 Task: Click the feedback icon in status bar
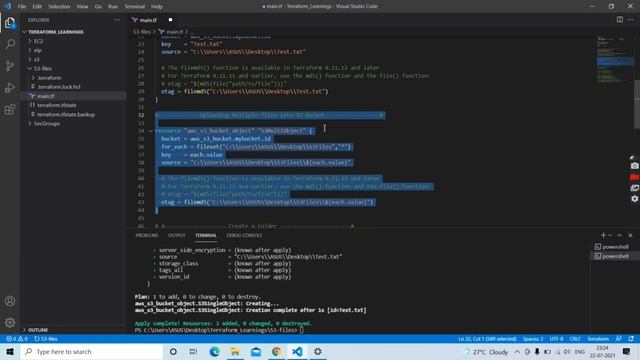pos(619,339)
